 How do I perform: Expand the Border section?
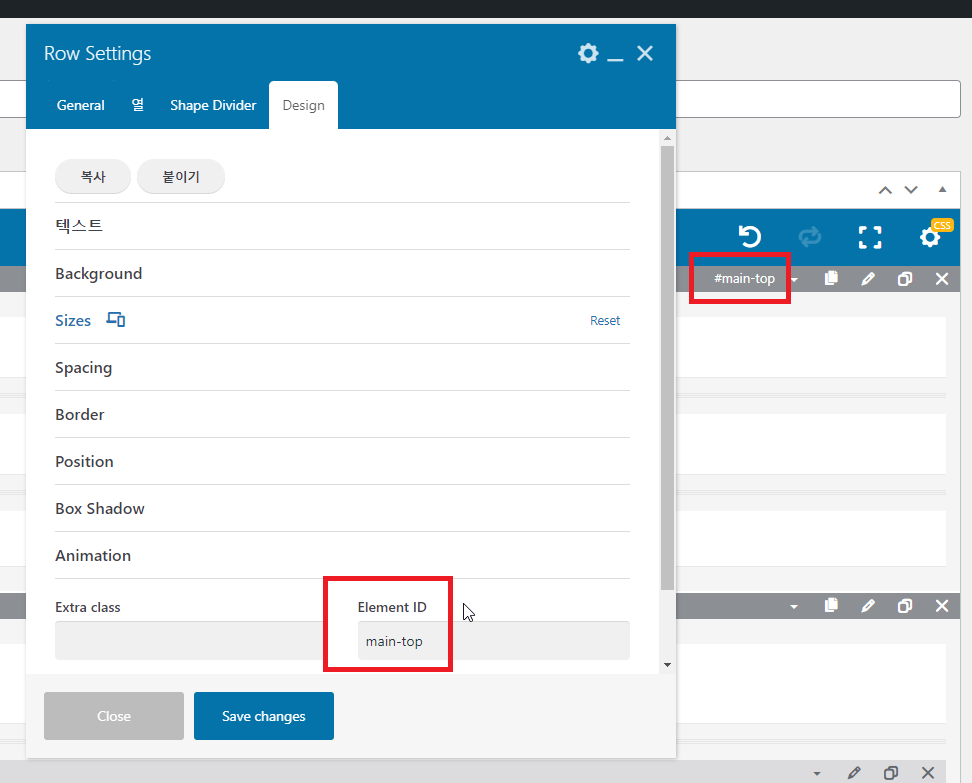coord(342,414)
